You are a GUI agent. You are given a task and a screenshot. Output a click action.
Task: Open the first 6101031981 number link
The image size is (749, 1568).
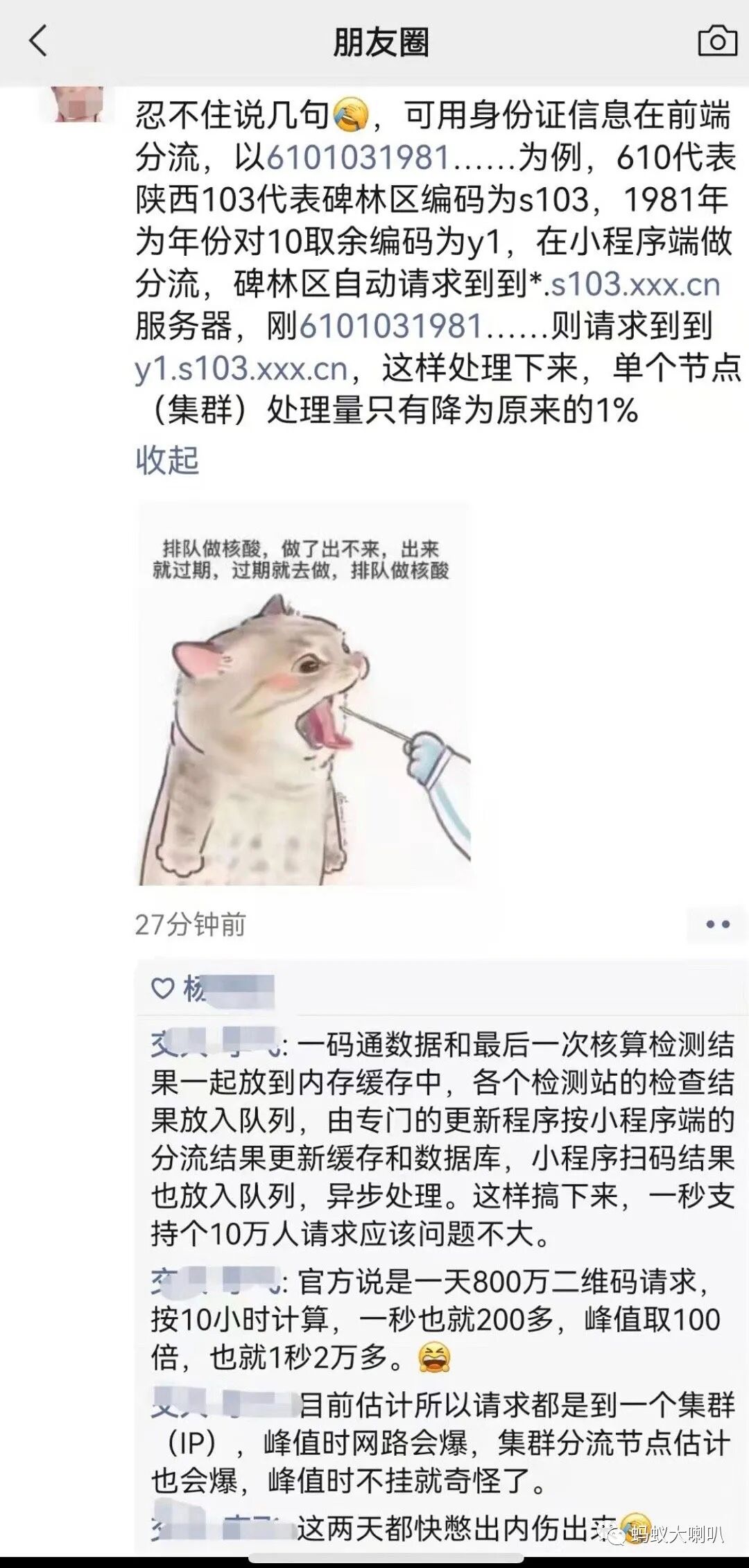point(358,158)
